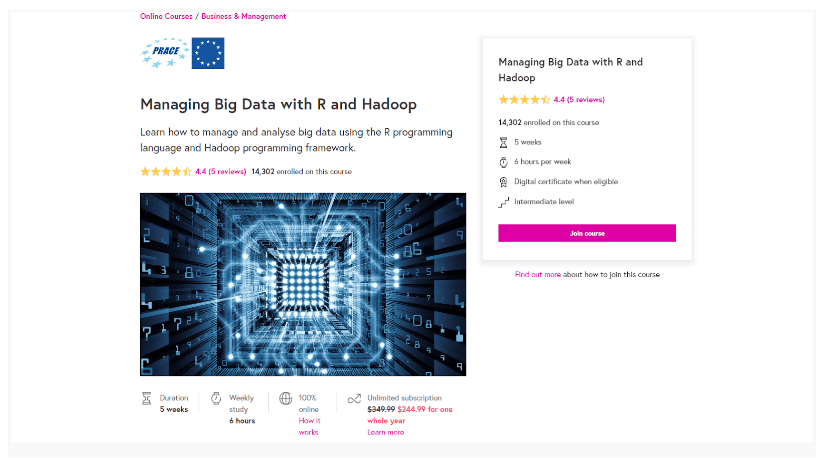820x458 pixels.
Task: Click the certificate icon in sidebar card
Action: click(x=504, y=182)
